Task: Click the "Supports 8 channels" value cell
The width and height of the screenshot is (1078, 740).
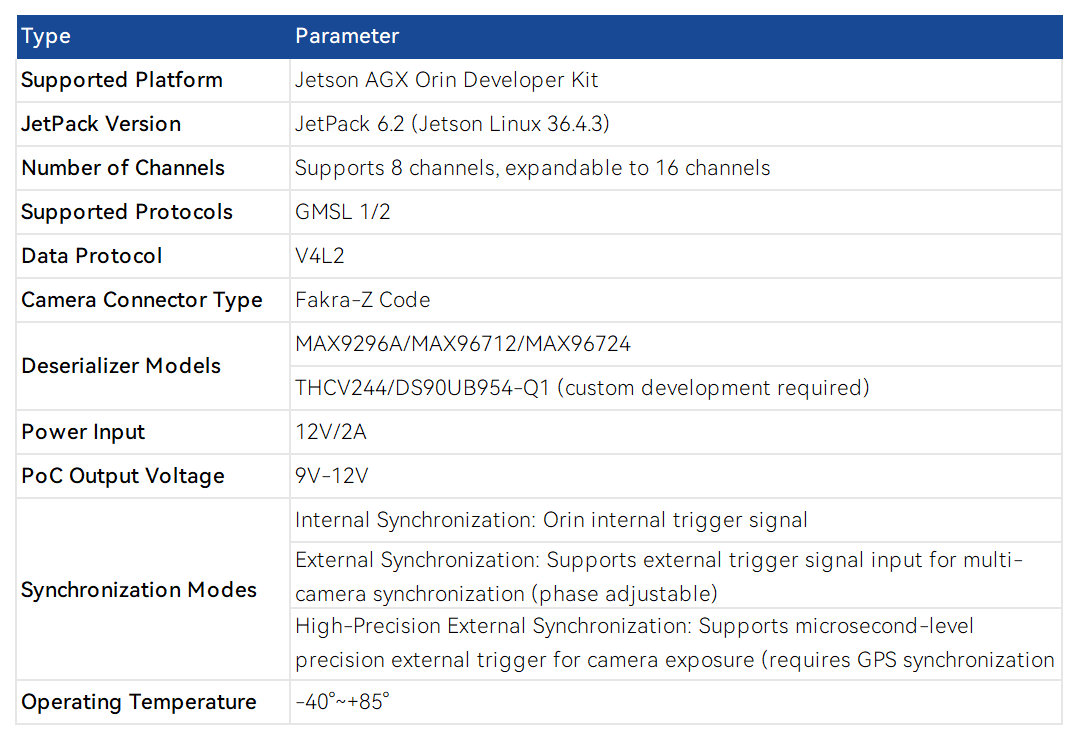Action: pyautogui.click(x=532, y=168)
